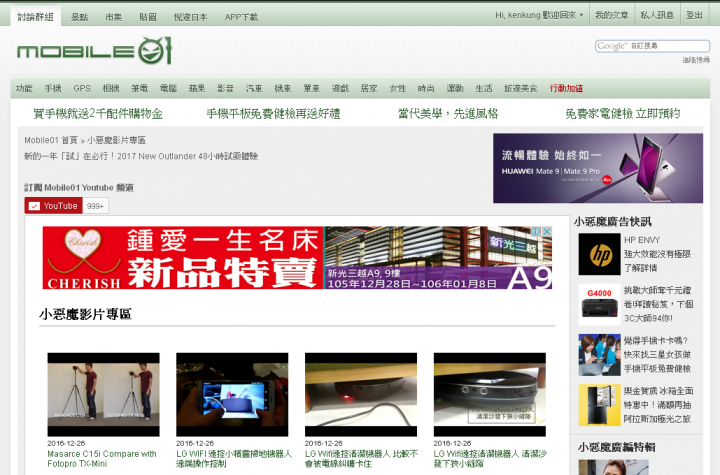Select 時尚 in the category menu

426,88
